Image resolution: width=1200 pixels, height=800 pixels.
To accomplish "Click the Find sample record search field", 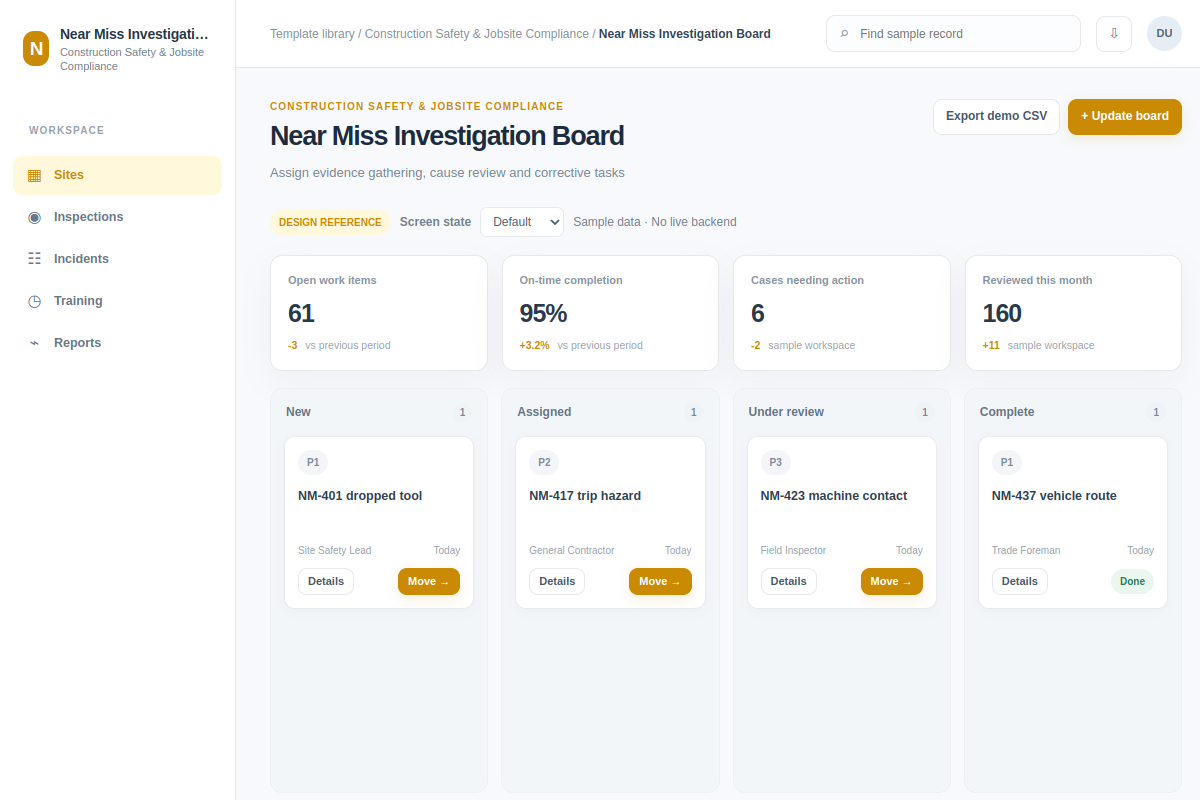I will 953,34.
